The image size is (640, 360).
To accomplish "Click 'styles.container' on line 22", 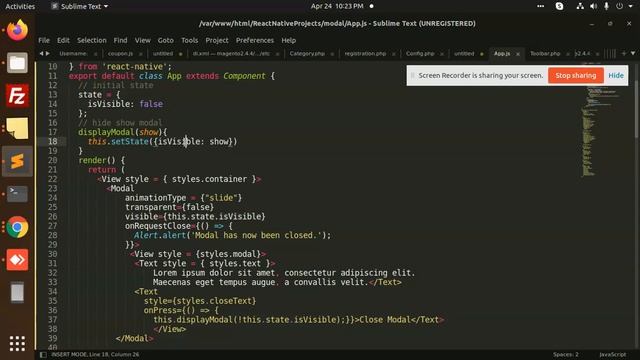I will pos(209,179).
